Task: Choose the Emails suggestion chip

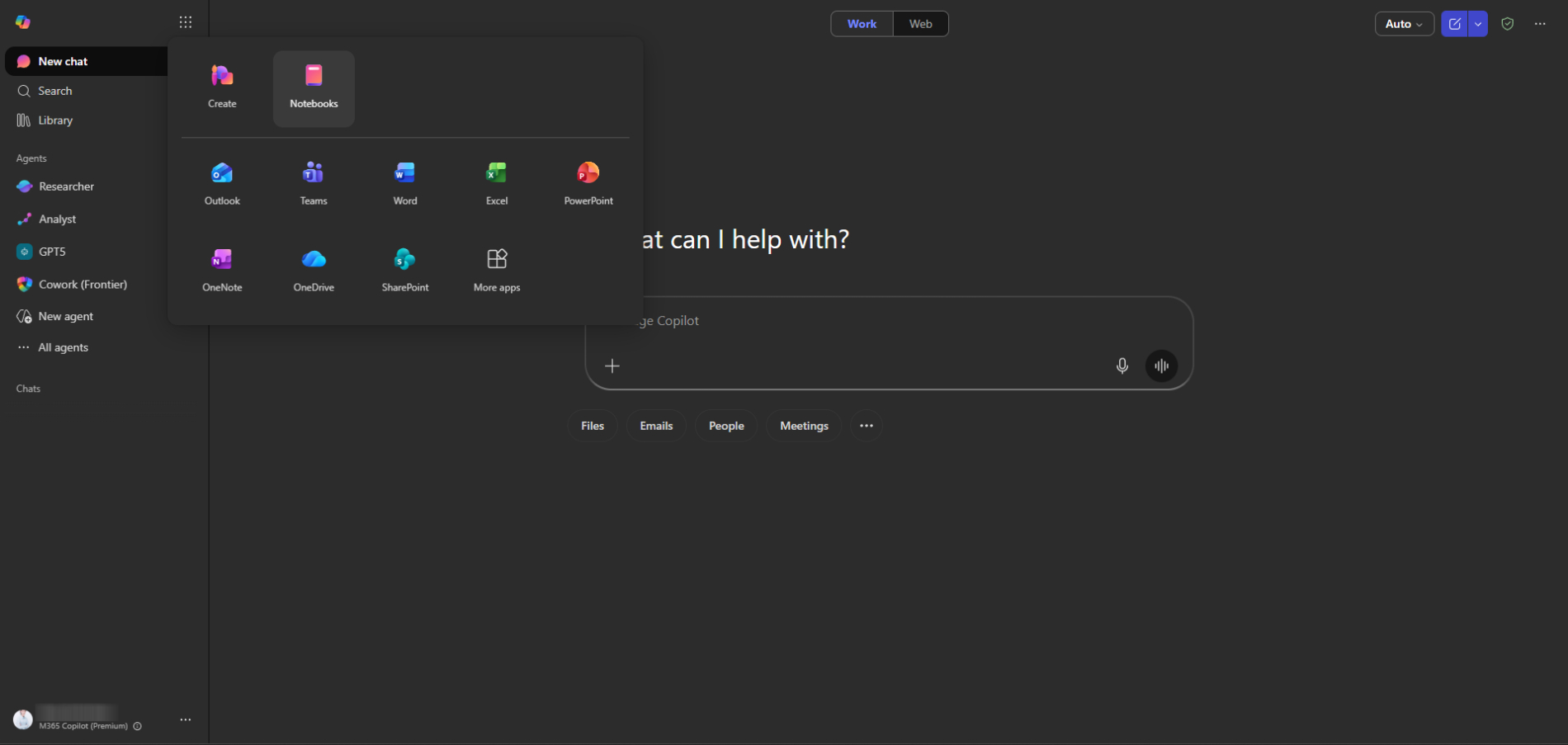Action: click(x=656, y=426)
